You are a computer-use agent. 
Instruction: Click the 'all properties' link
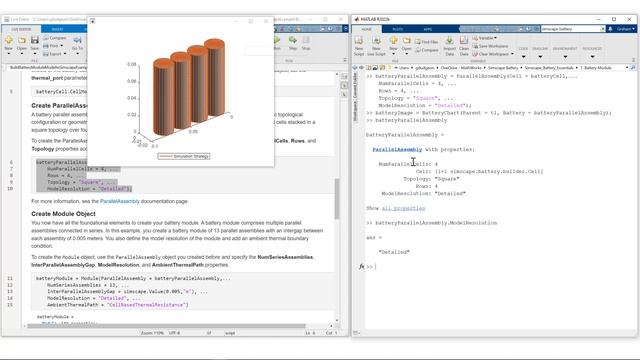coord(403,208)
